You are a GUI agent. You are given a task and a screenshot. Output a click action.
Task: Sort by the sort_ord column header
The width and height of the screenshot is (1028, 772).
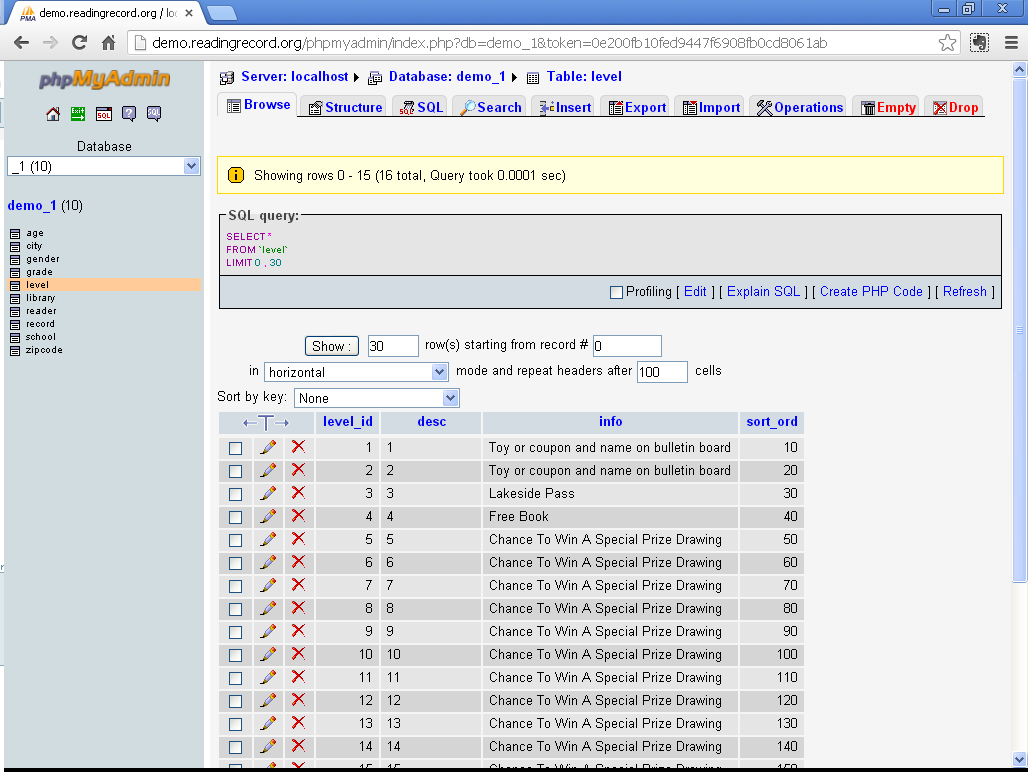(772, 422)
